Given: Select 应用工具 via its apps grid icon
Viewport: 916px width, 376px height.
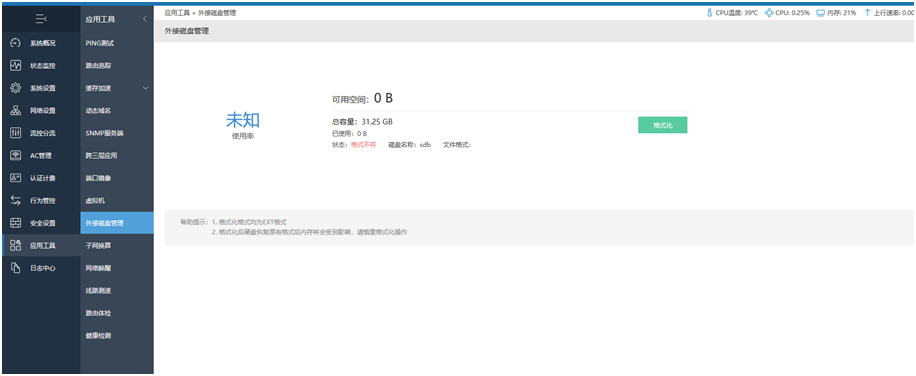Looking at the screenshot, I should (16, 245).
